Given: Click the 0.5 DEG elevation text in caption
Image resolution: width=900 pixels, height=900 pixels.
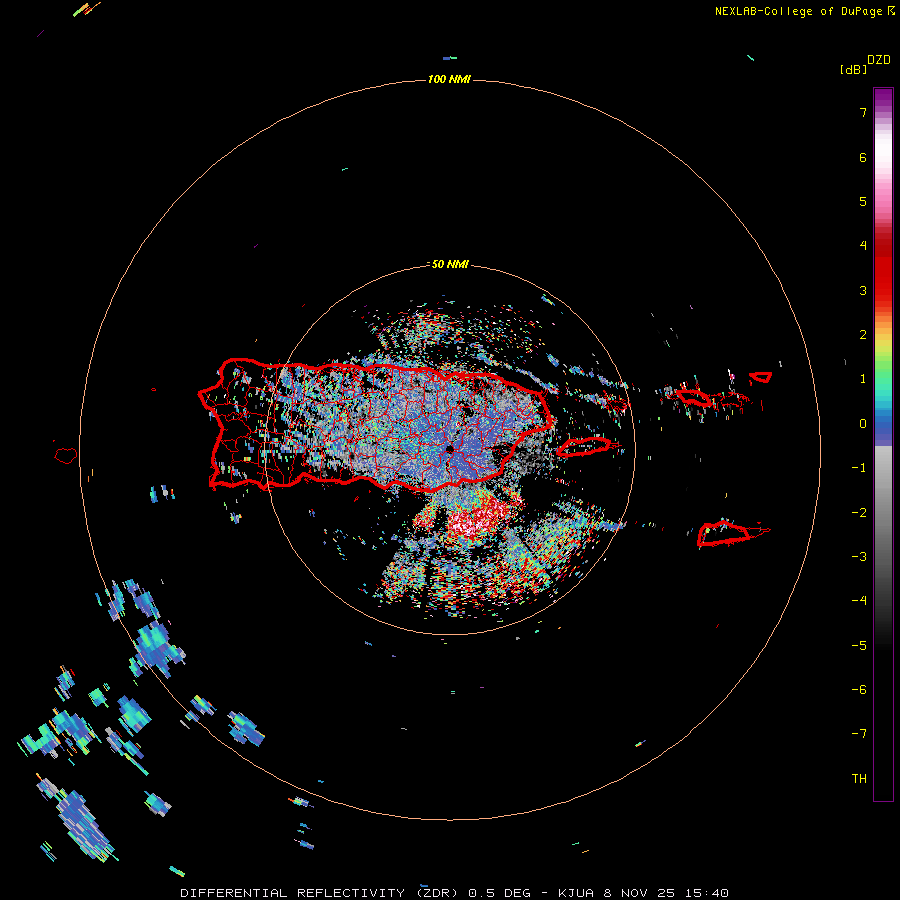Looking at the screenshot, I should click(x=502, y=893).
